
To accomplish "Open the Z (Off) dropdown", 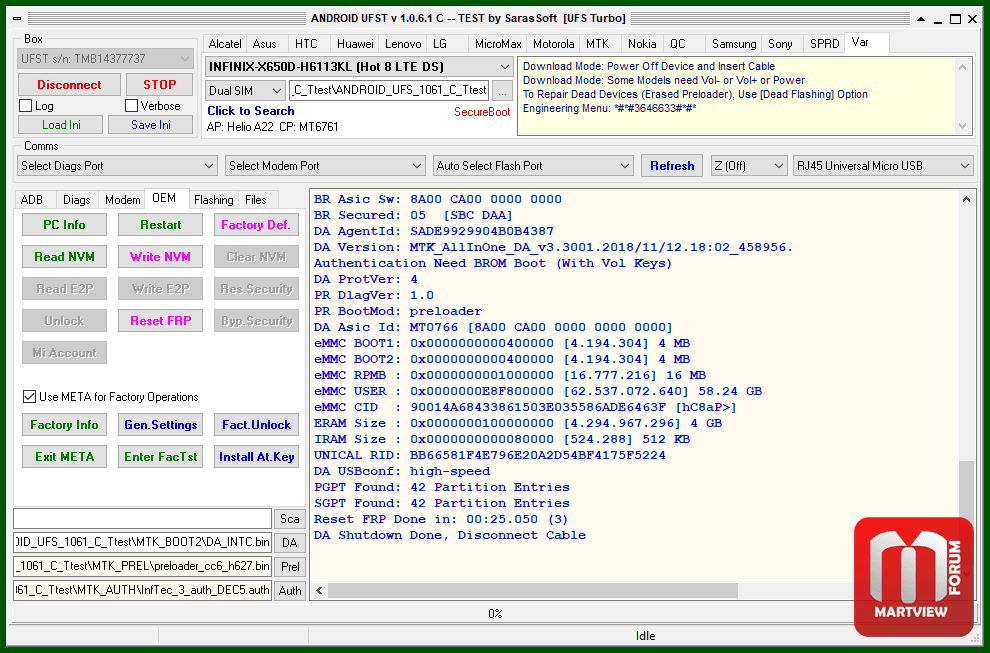I will pyautogui.click(x=749, y=166).
